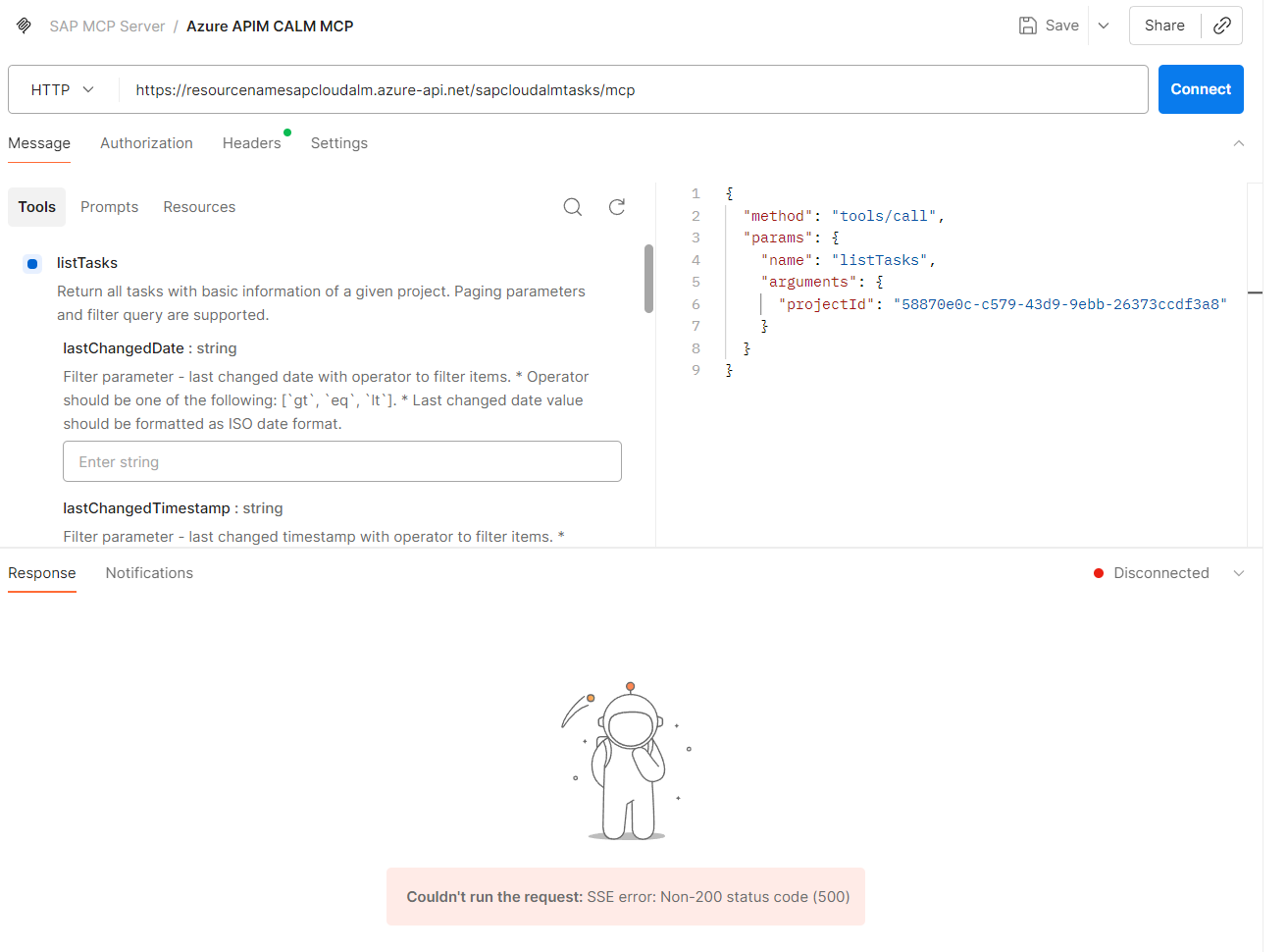Search the tools list
The width and height of the screenshot is (1288, 952).
573,206
